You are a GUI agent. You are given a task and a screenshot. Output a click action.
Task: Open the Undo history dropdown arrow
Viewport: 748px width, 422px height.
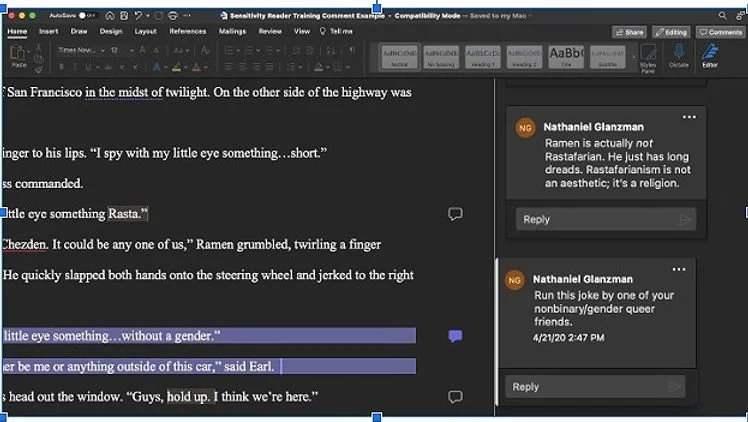coord(147,16)
